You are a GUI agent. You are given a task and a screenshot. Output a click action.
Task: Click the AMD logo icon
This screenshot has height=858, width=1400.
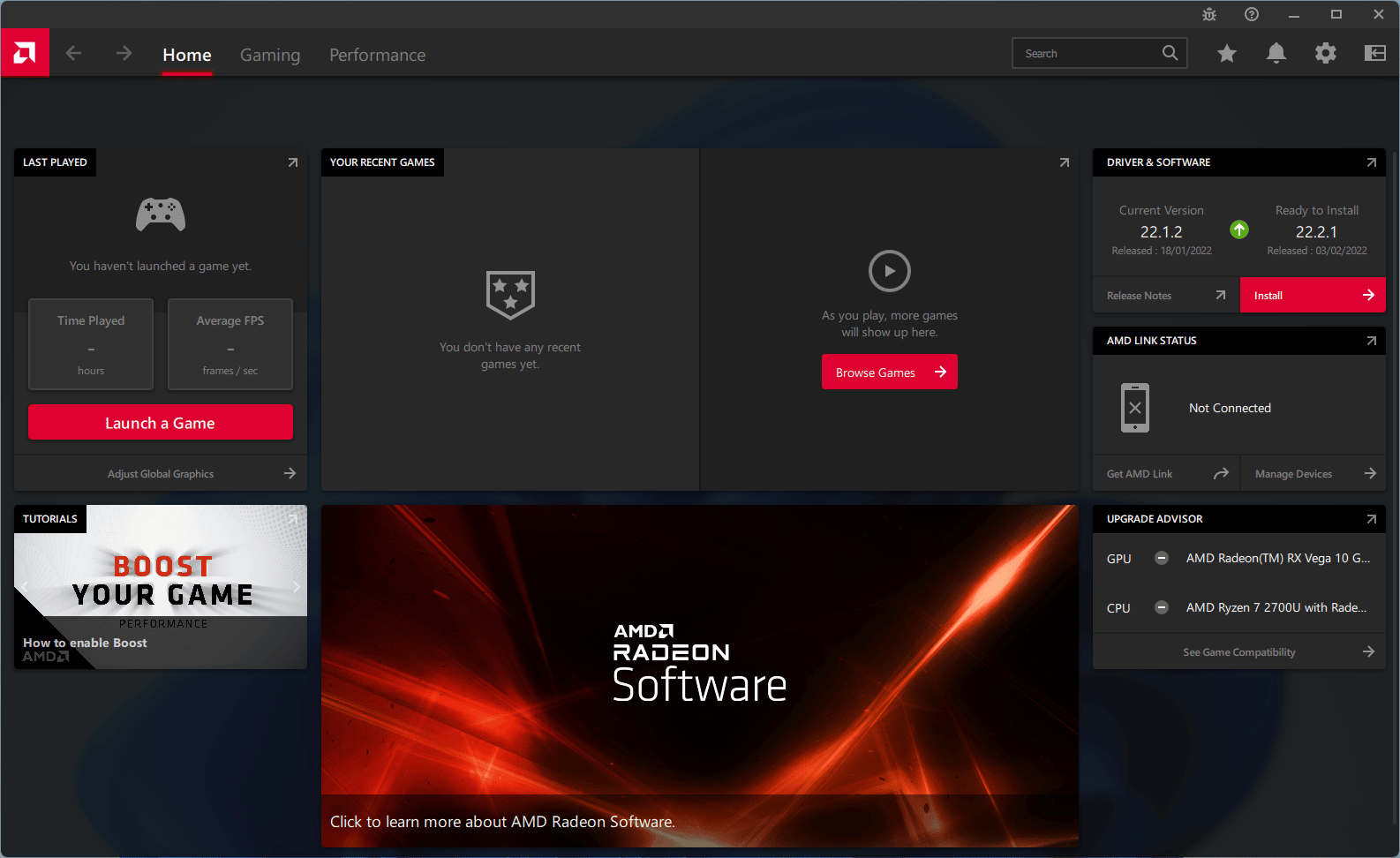point(25,53)
